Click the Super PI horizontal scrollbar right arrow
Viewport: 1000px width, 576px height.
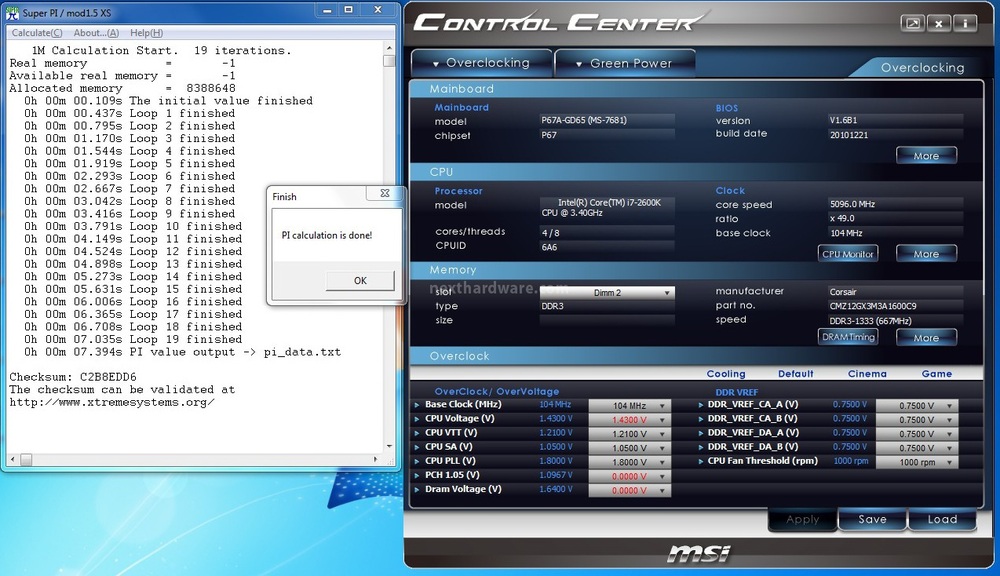pos(375,459)
